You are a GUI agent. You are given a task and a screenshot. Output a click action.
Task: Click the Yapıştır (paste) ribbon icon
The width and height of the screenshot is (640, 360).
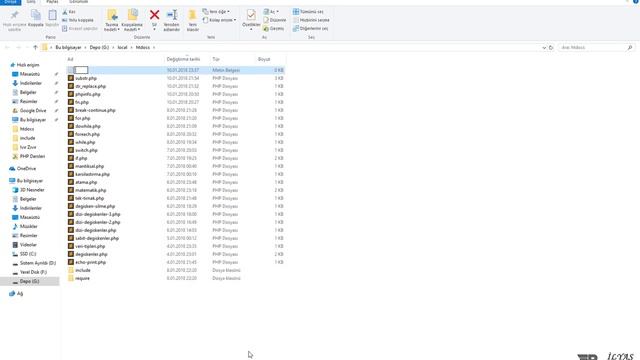pyautogui.click(x=52, y=15)
